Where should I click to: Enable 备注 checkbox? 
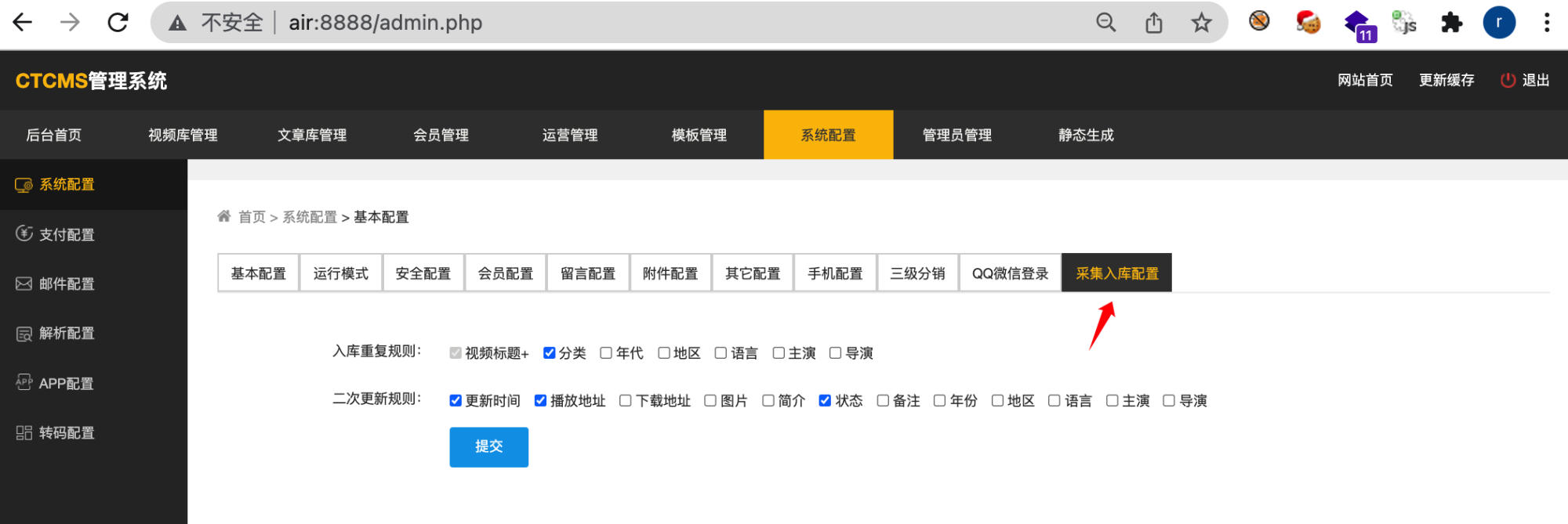(883, 401)
